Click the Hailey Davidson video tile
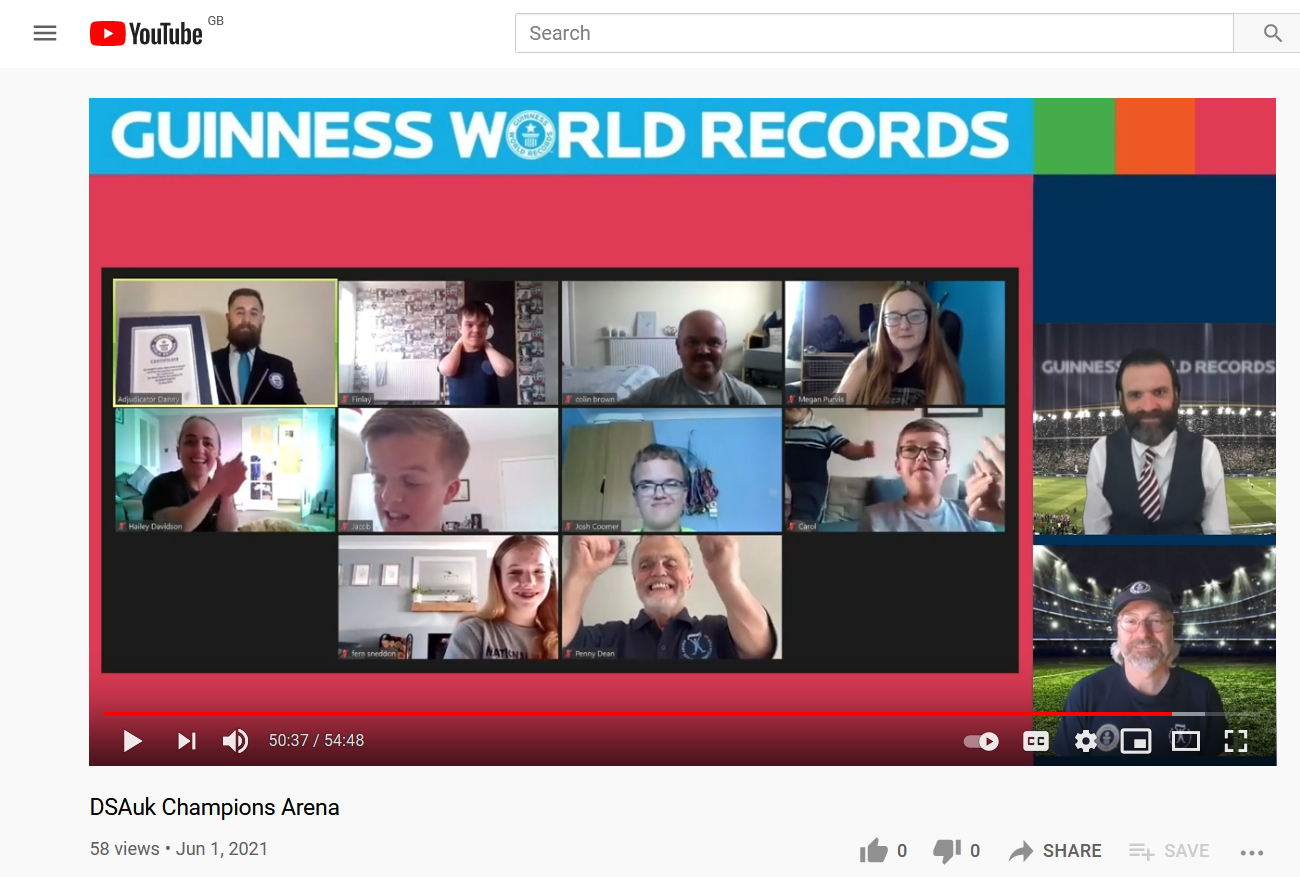 click(225, 470)
